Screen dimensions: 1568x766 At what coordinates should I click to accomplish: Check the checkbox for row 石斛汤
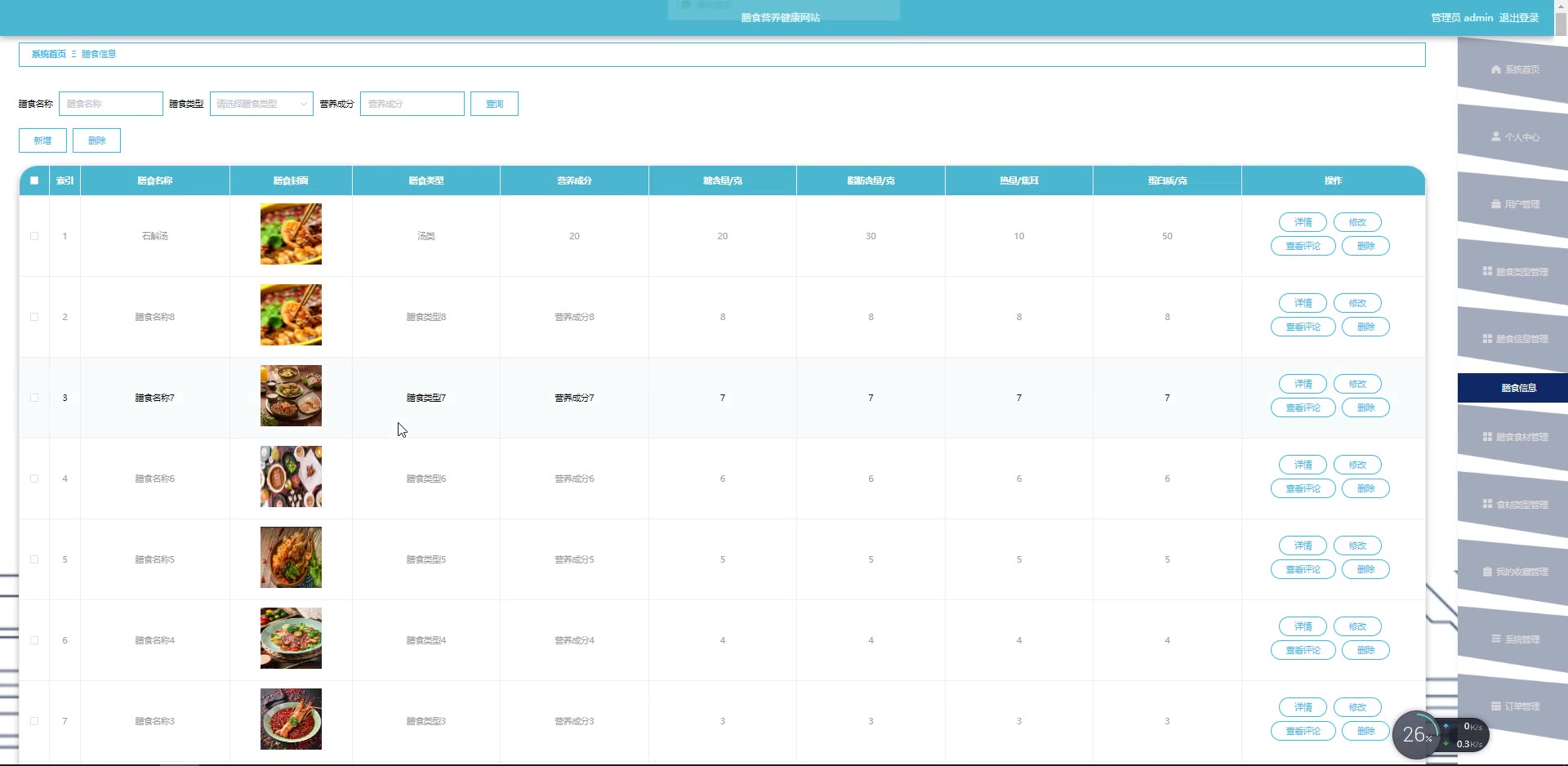coord(34,236)
